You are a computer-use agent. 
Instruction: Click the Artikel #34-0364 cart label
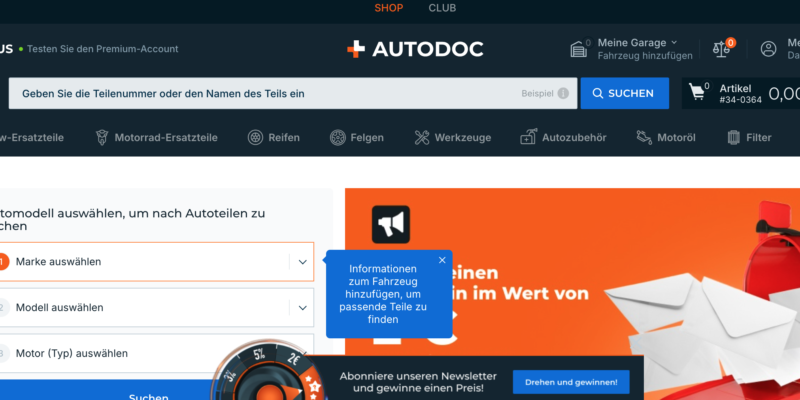[740, 94]
